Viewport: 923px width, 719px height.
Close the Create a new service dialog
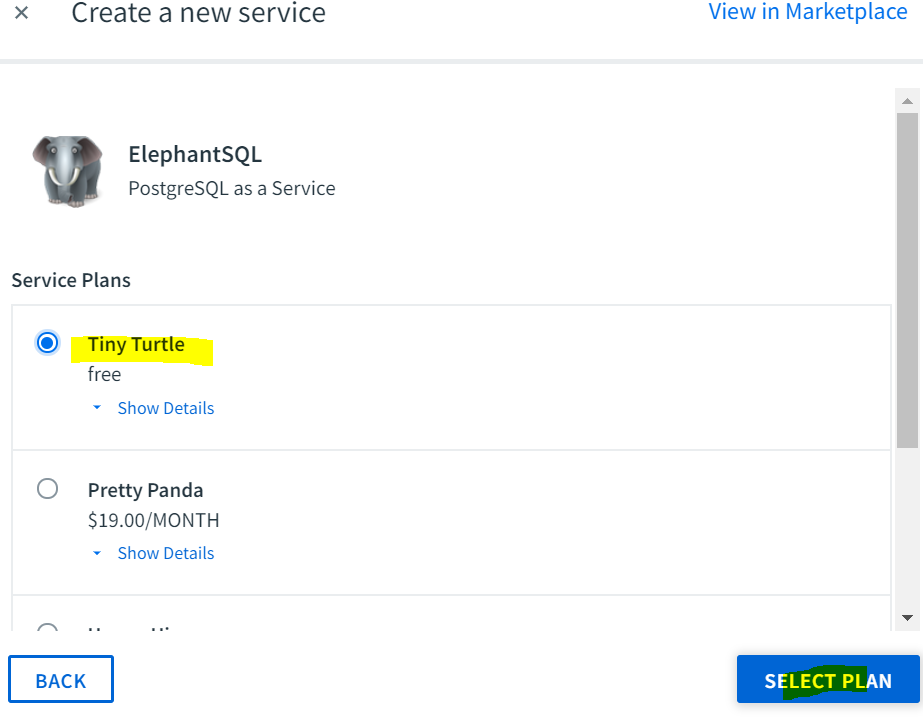pos(21,12)
